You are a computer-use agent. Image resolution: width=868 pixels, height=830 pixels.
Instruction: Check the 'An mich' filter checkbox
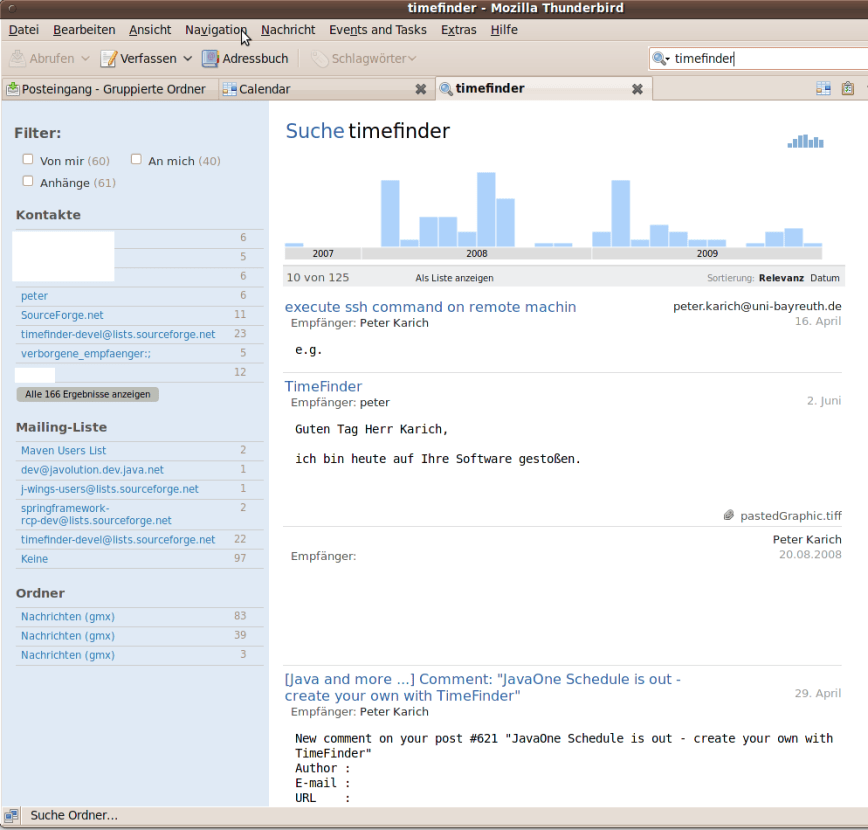pyautogui.click(x=136, y=159)
